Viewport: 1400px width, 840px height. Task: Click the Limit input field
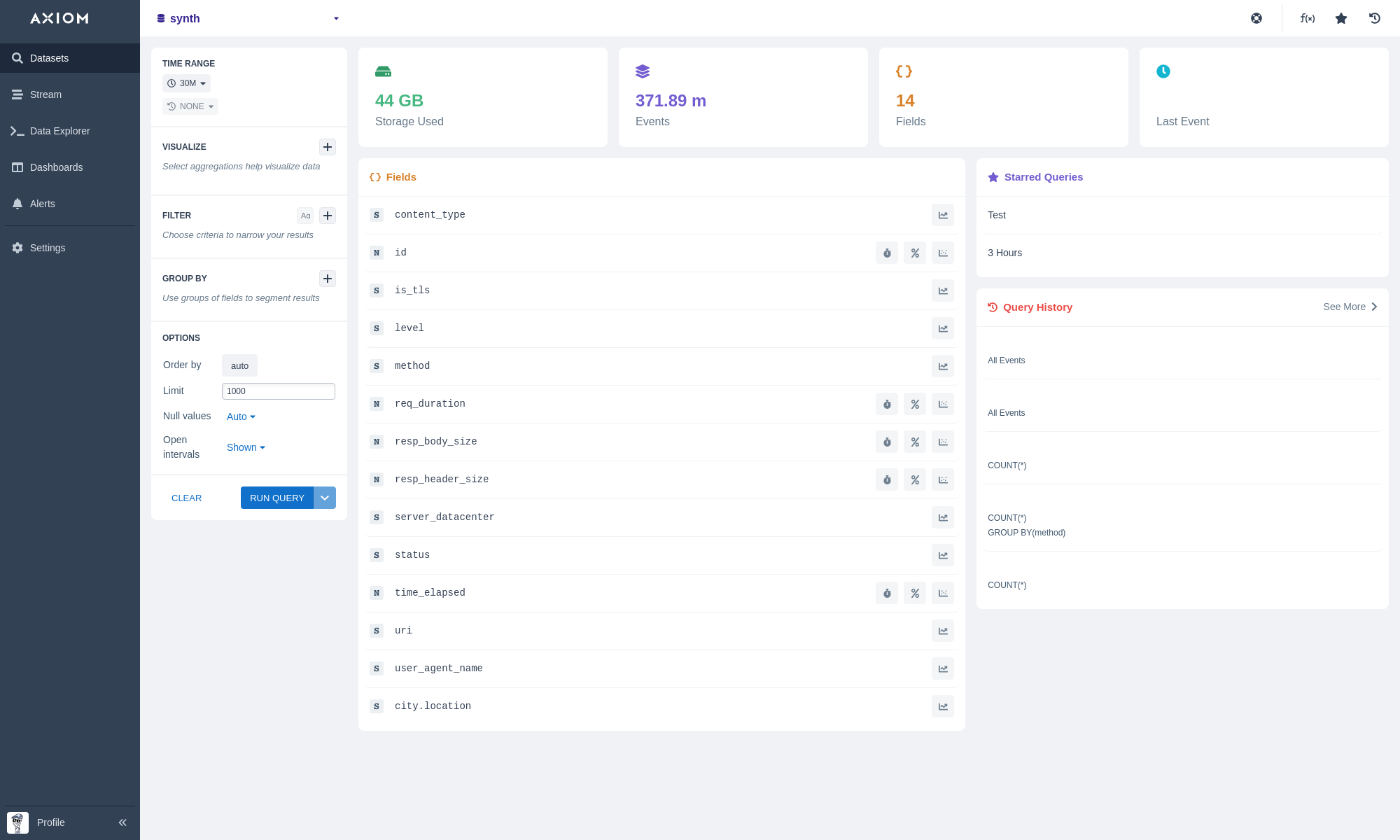[x=278, y=391]
